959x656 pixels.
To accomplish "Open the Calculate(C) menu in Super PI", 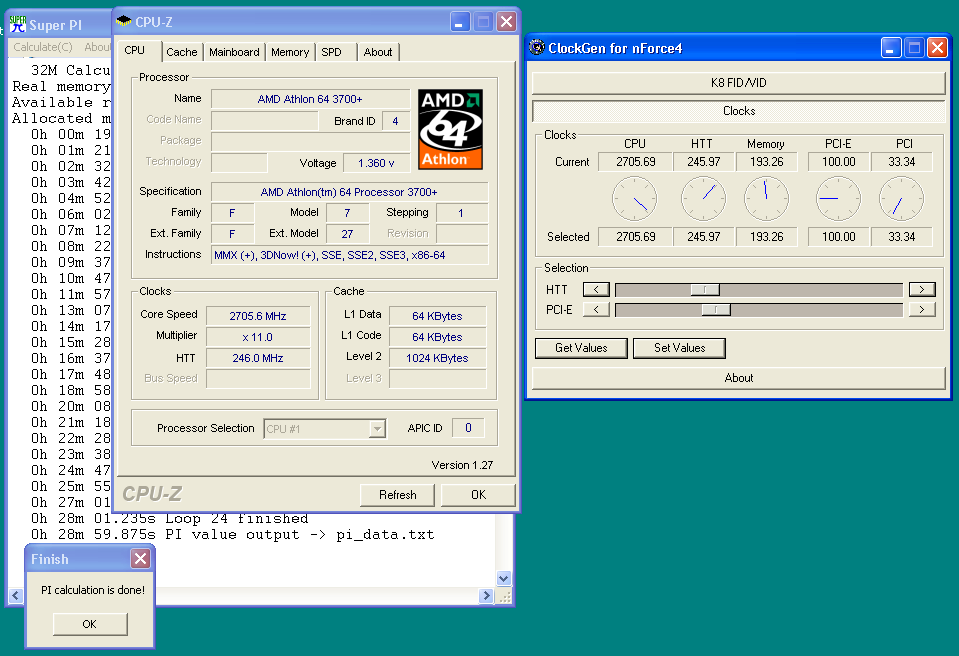I will point(43,47).
